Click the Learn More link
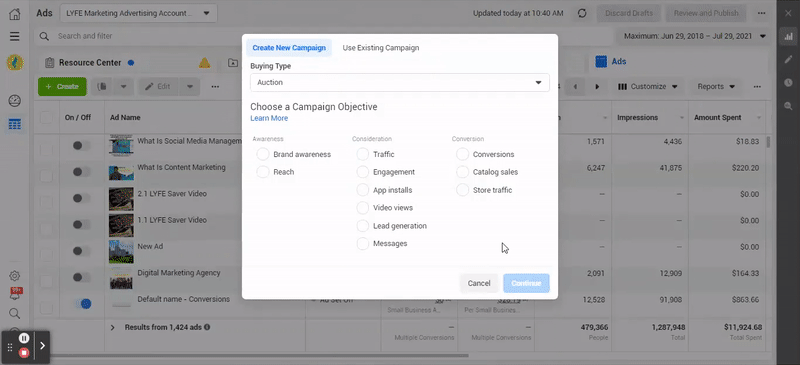This screenshot has height=365, width=800. (269, 118)
